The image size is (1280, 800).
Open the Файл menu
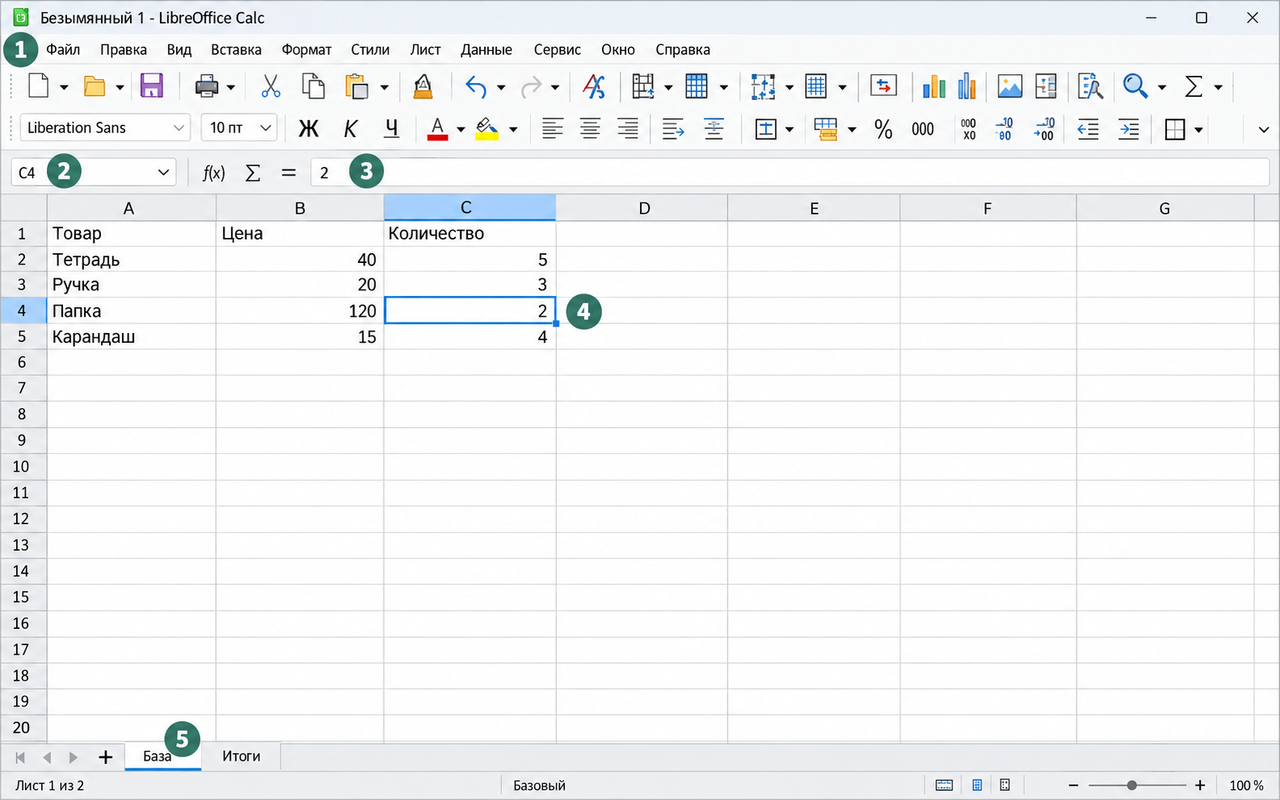coord(63,49)
